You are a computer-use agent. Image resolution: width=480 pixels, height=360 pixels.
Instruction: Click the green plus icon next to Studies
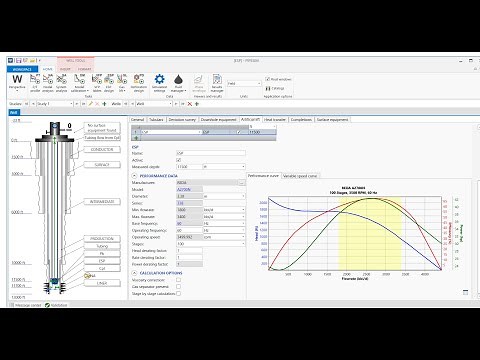[104, 104]
